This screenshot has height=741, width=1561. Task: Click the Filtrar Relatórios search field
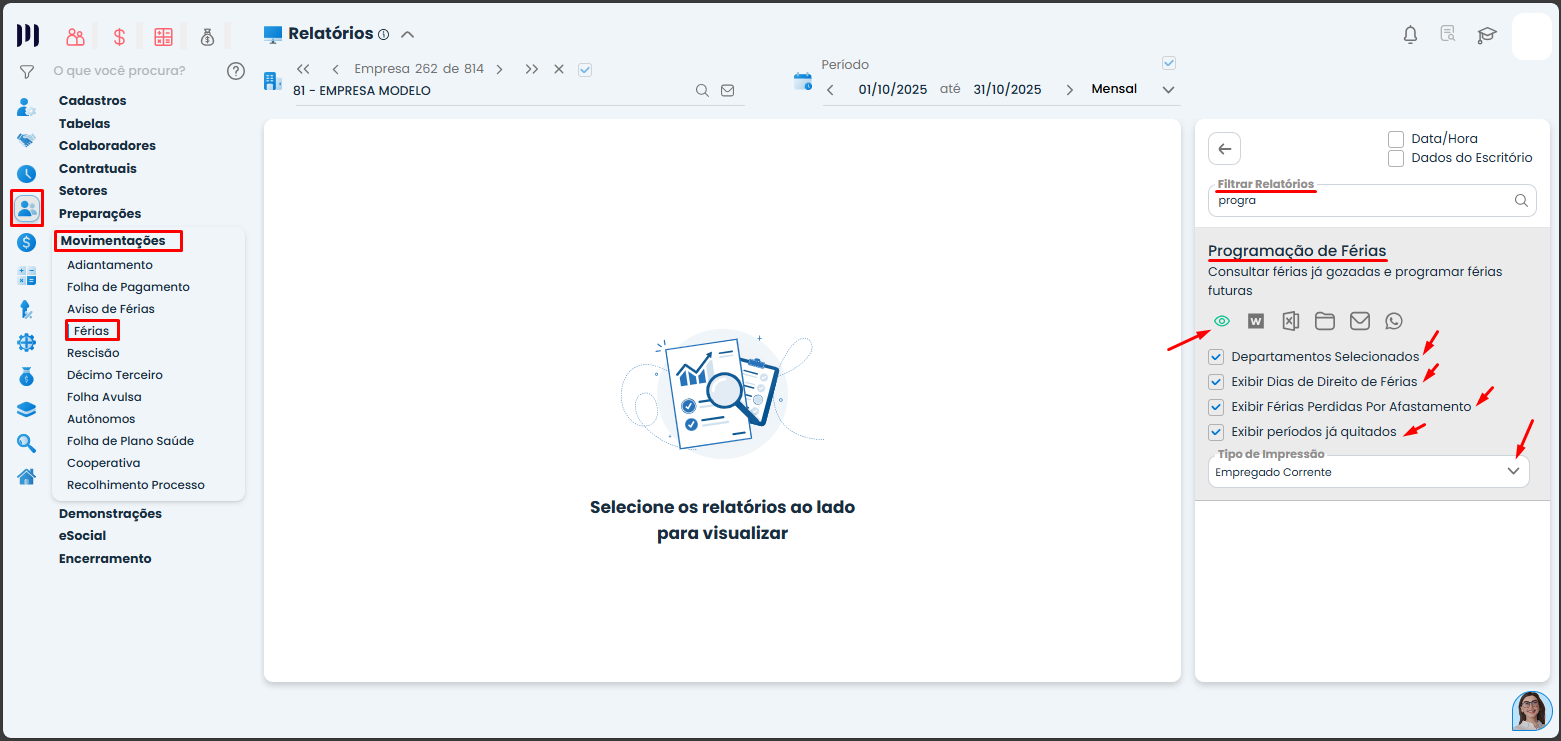(1358, 201)
